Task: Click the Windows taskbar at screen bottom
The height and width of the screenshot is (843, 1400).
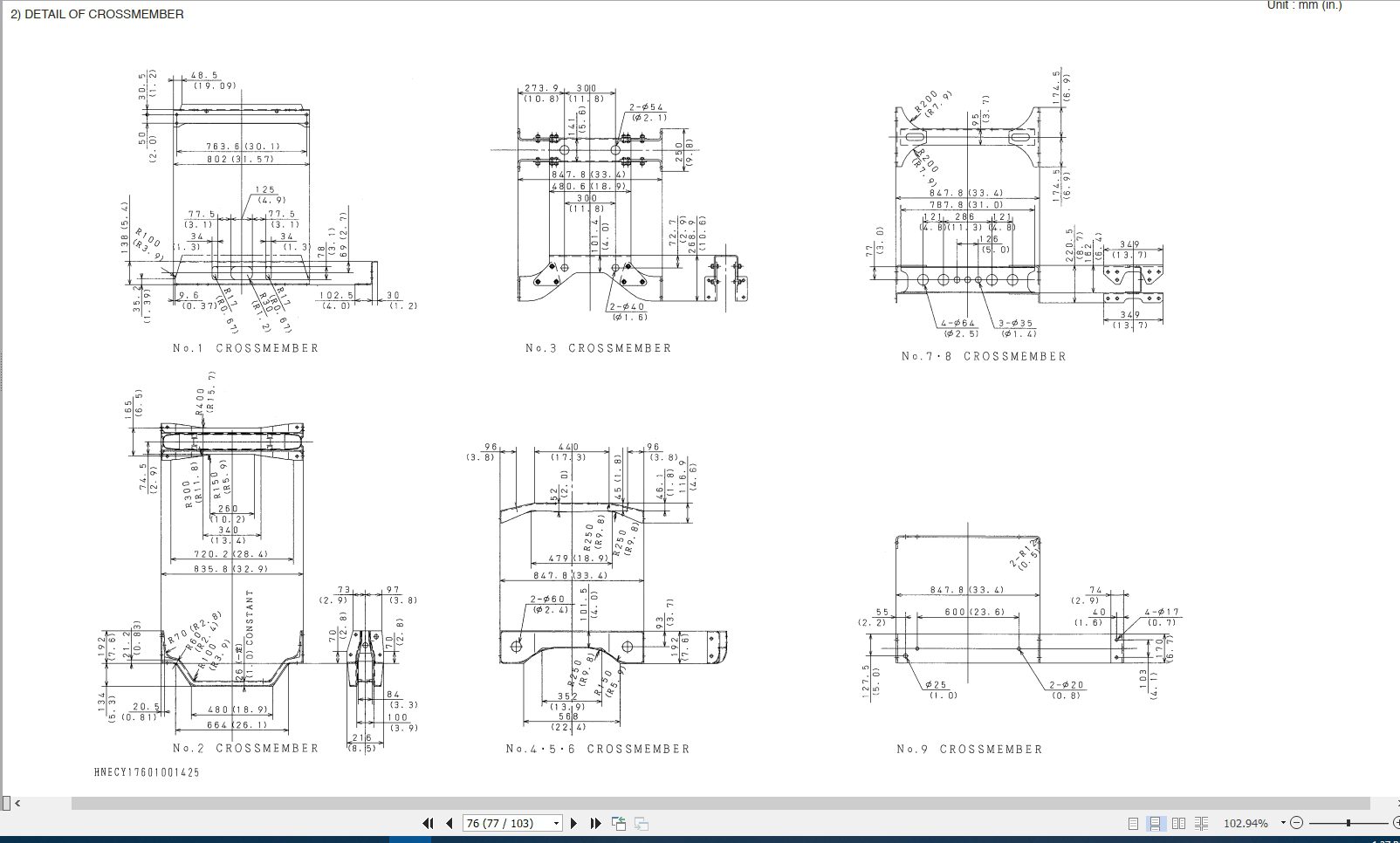Action: 698,840
